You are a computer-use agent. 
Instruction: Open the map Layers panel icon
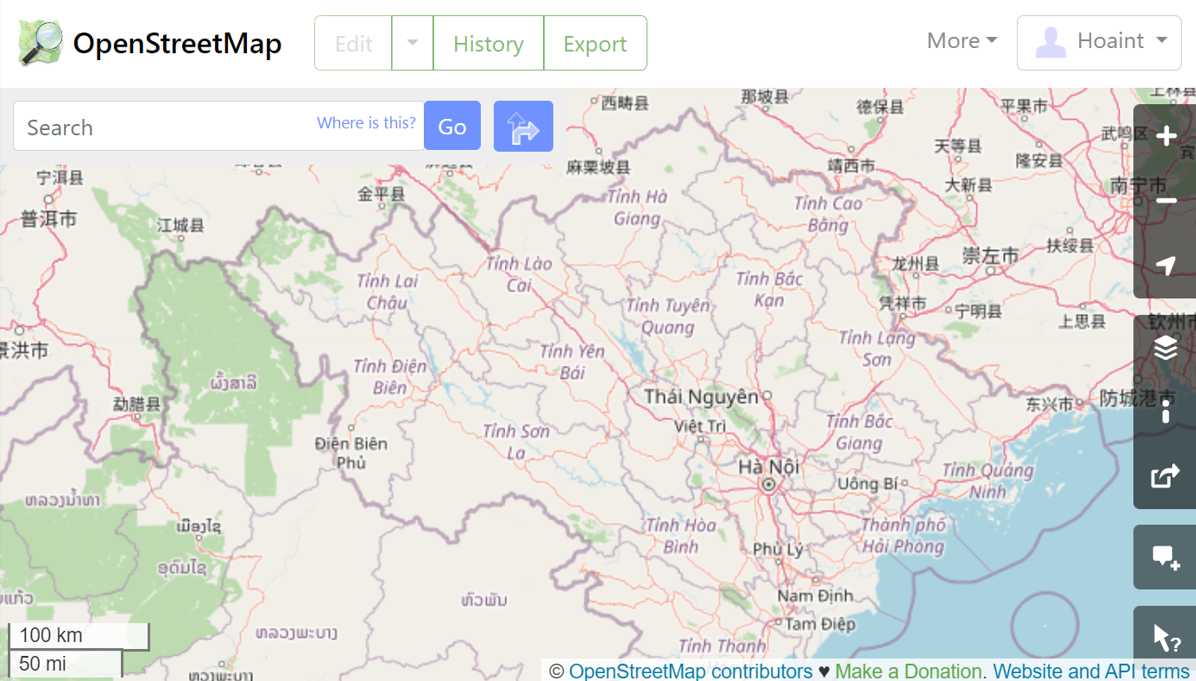point(1165,348)
